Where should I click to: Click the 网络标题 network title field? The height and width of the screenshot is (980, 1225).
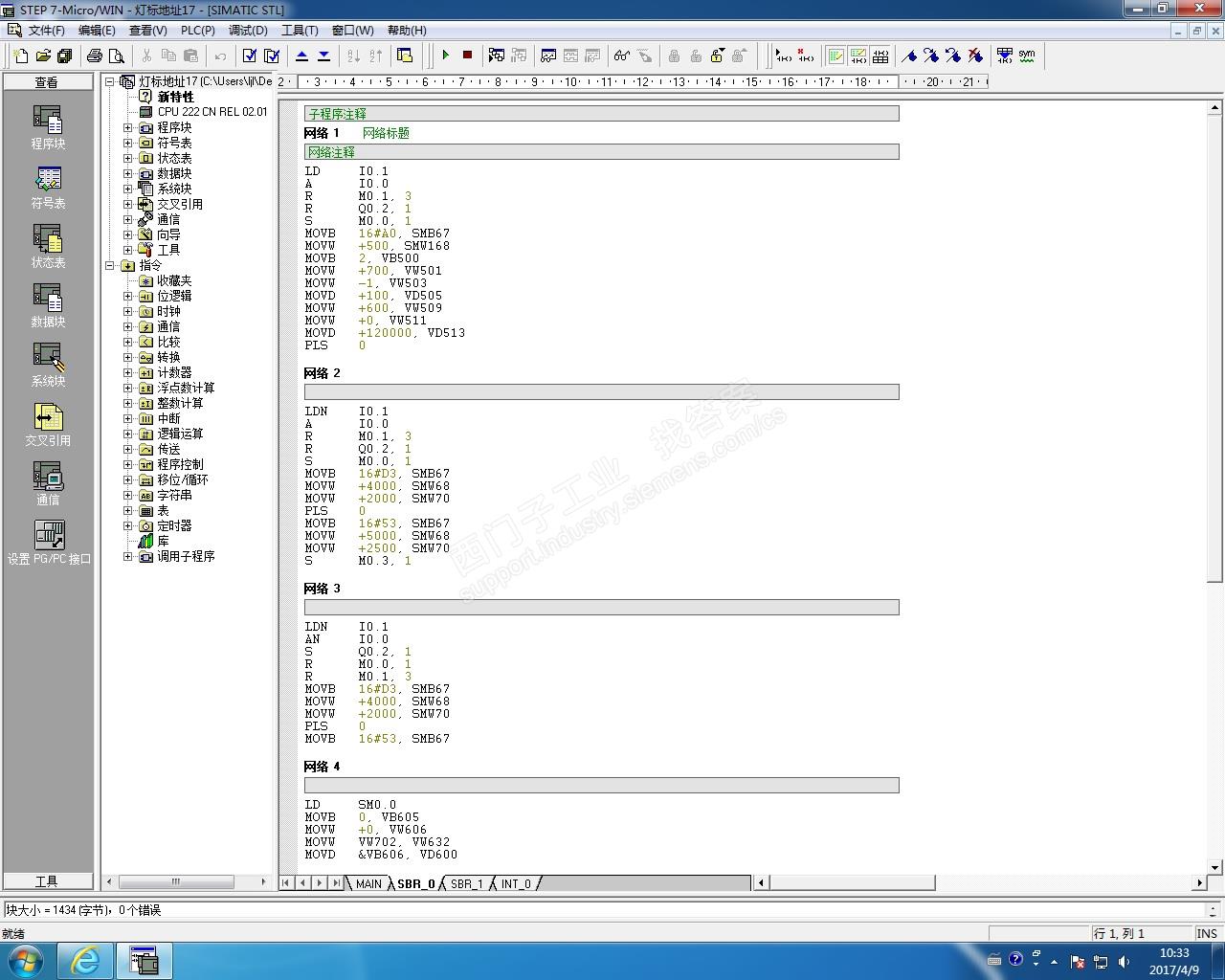(386, 133)
